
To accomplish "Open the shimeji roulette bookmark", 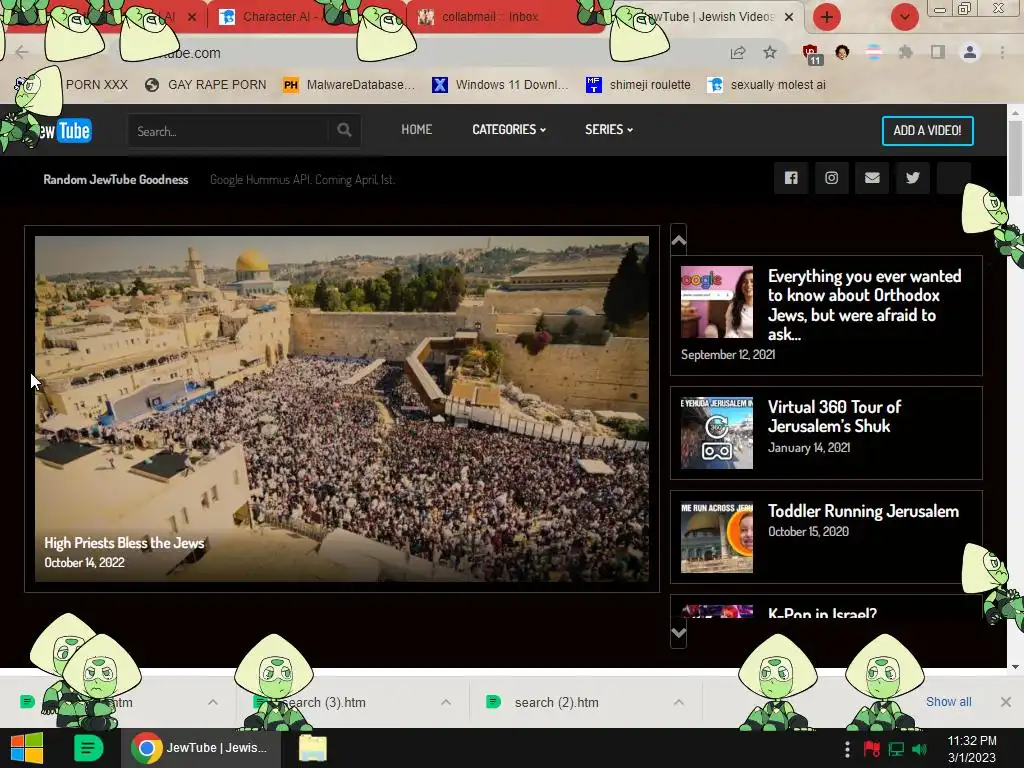I will 638,85.
